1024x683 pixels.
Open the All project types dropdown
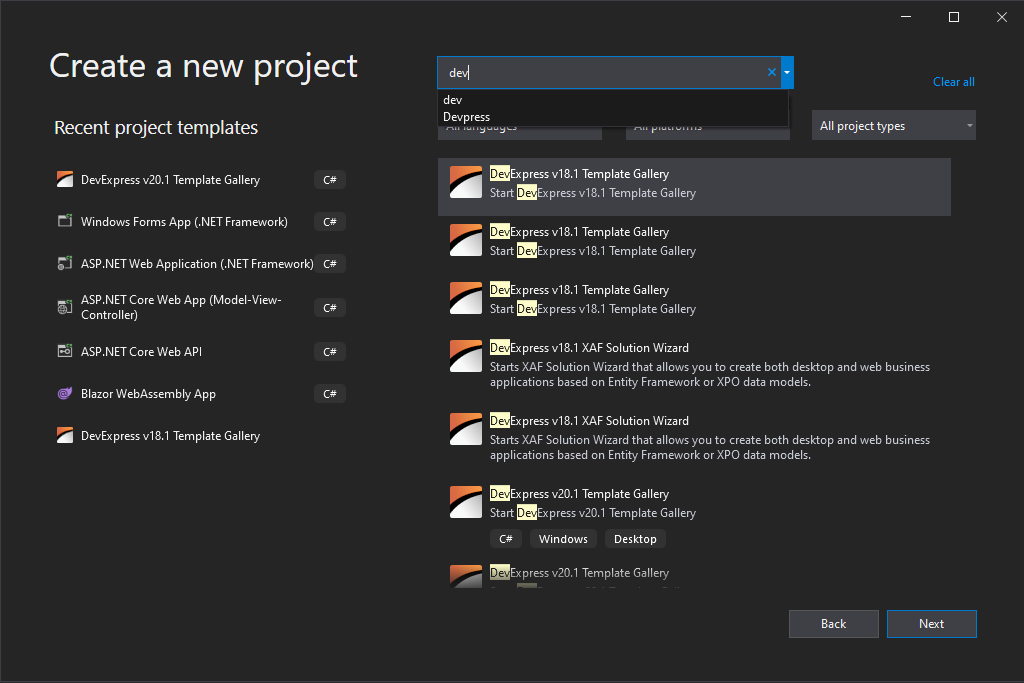tap(893, 125)
